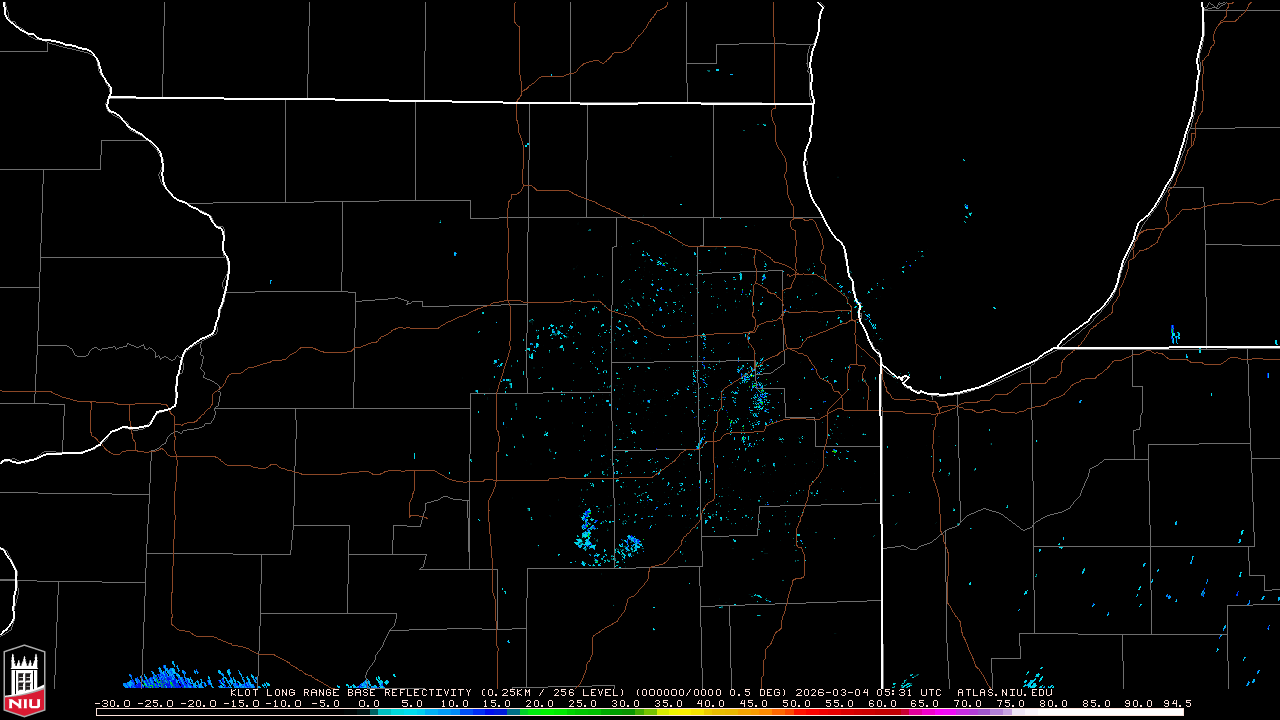
Task: Click the '94.5' scale label
Action: [x=1177, y=703]
